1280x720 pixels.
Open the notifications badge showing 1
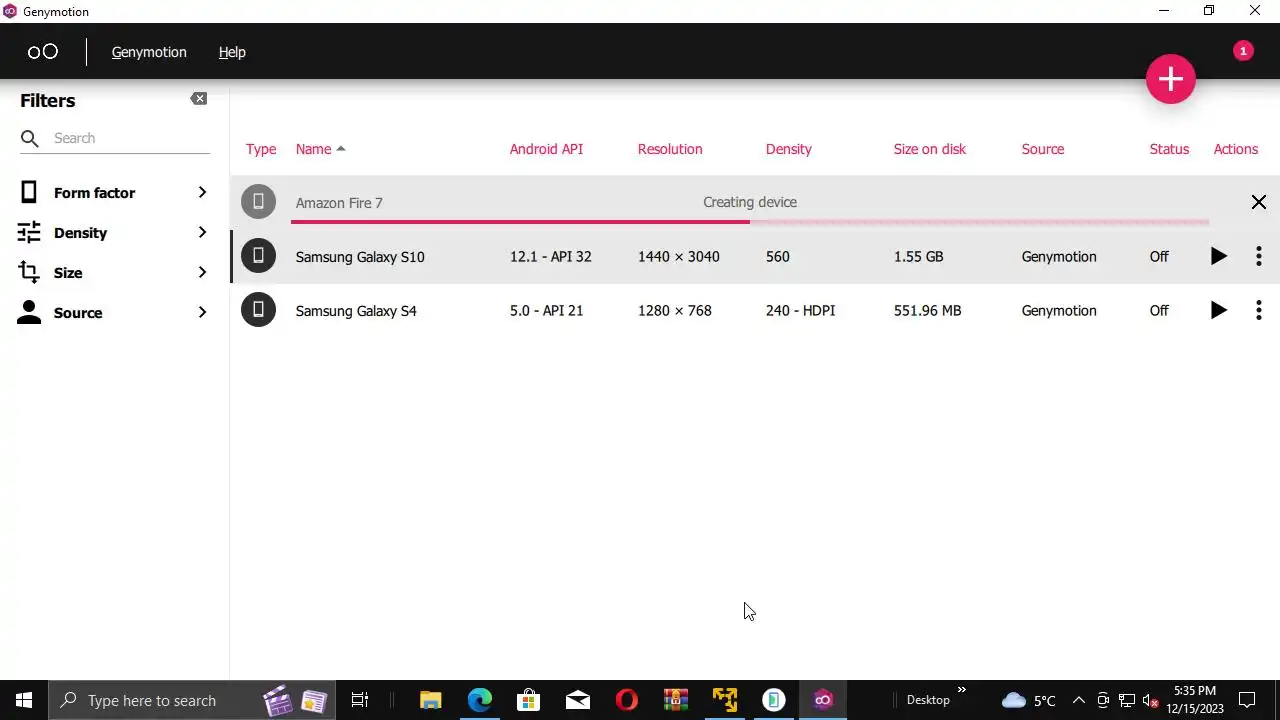pyautogui.click(x=1243, y=51)
